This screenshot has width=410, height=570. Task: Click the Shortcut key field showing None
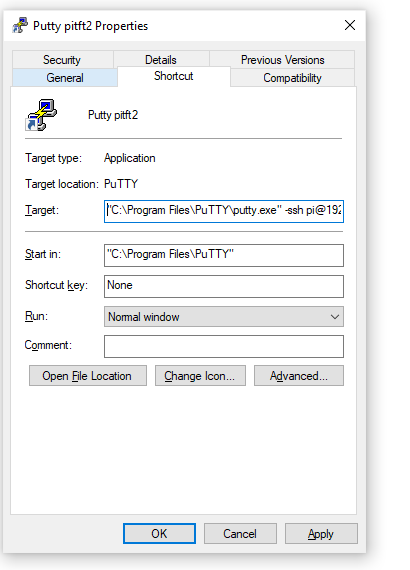click(x=224, y=286)
